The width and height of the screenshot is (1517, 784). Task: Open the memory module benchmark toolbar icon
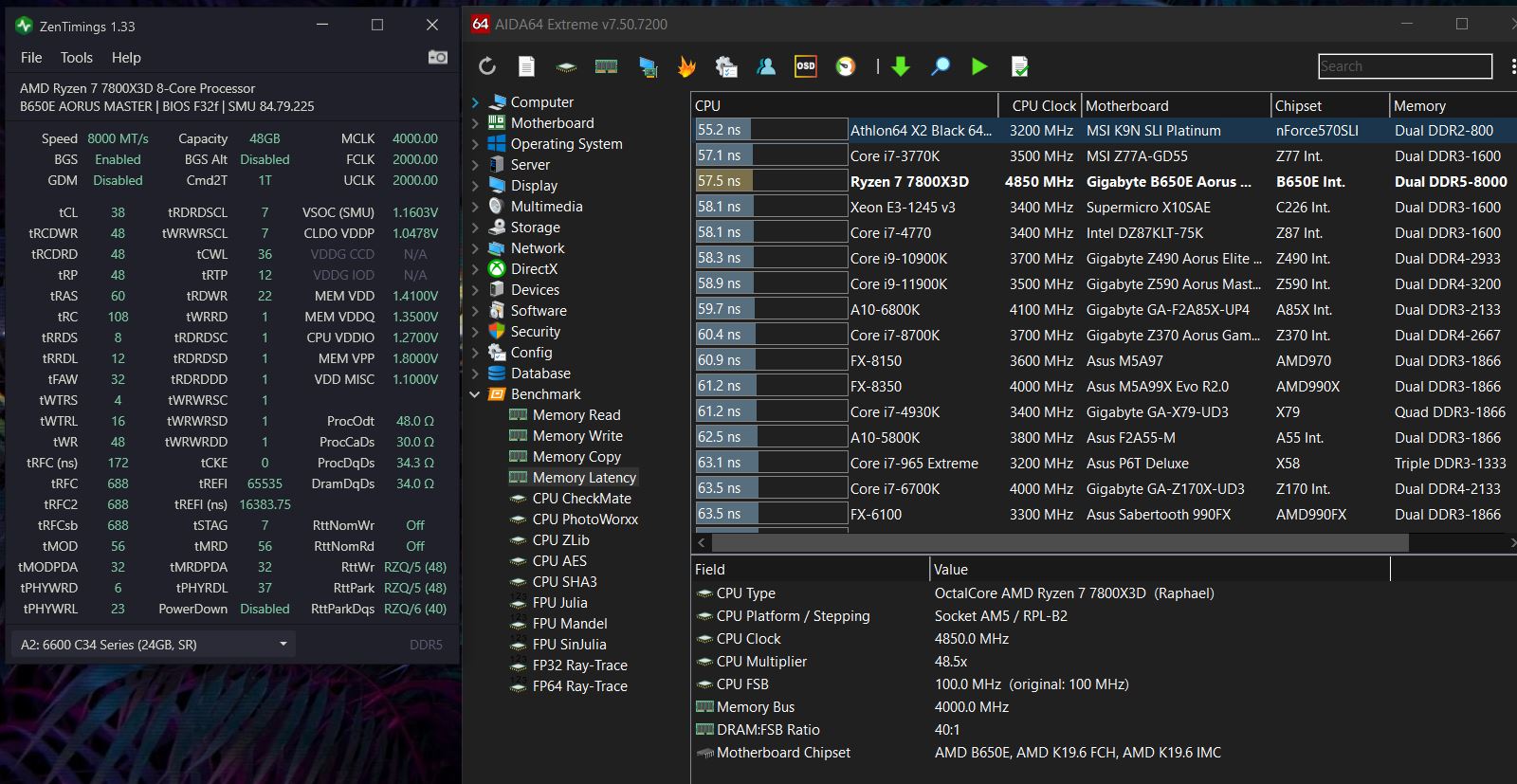coord(606,66)
